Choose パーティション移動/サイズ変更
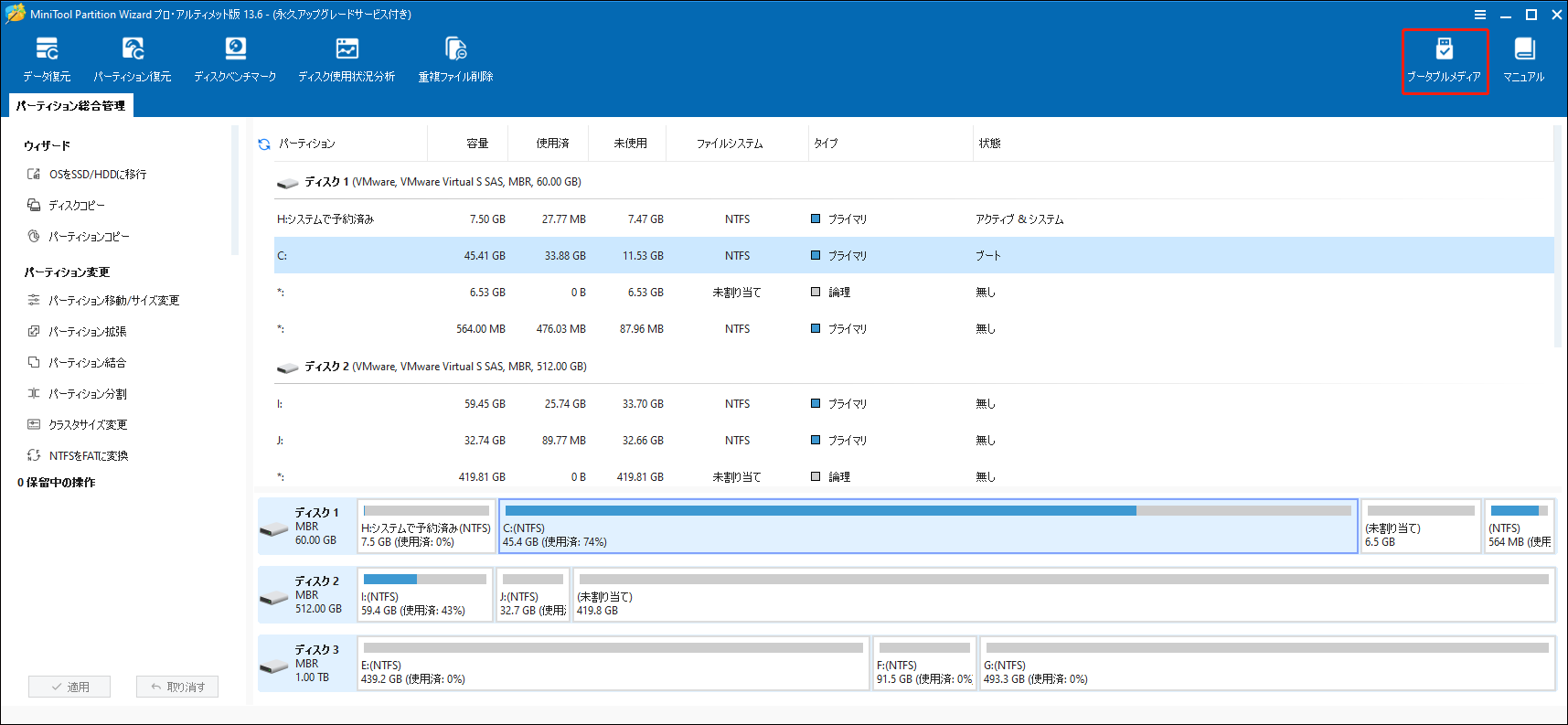This screenshot has width=1568, height=725. pyautogui.click(x=103, y=300)
